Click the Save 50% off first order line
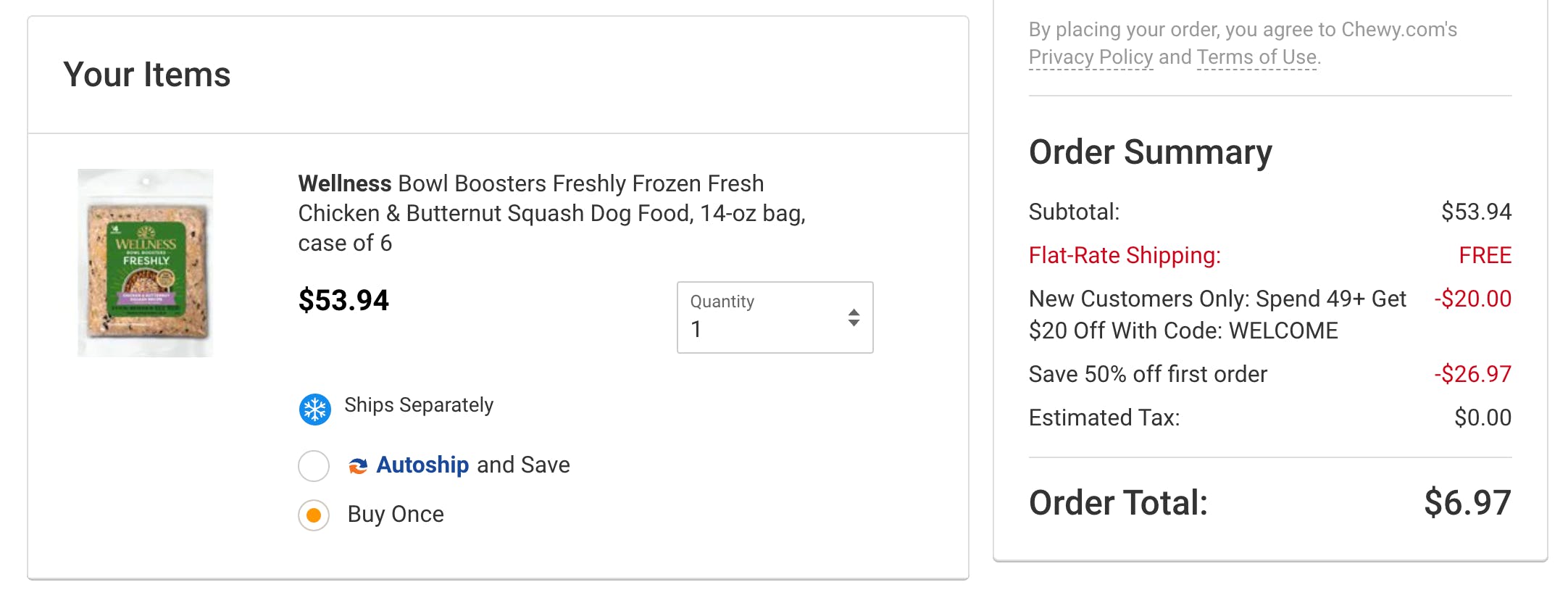Screen dimensions: 1568x590 click(1148, 374)
